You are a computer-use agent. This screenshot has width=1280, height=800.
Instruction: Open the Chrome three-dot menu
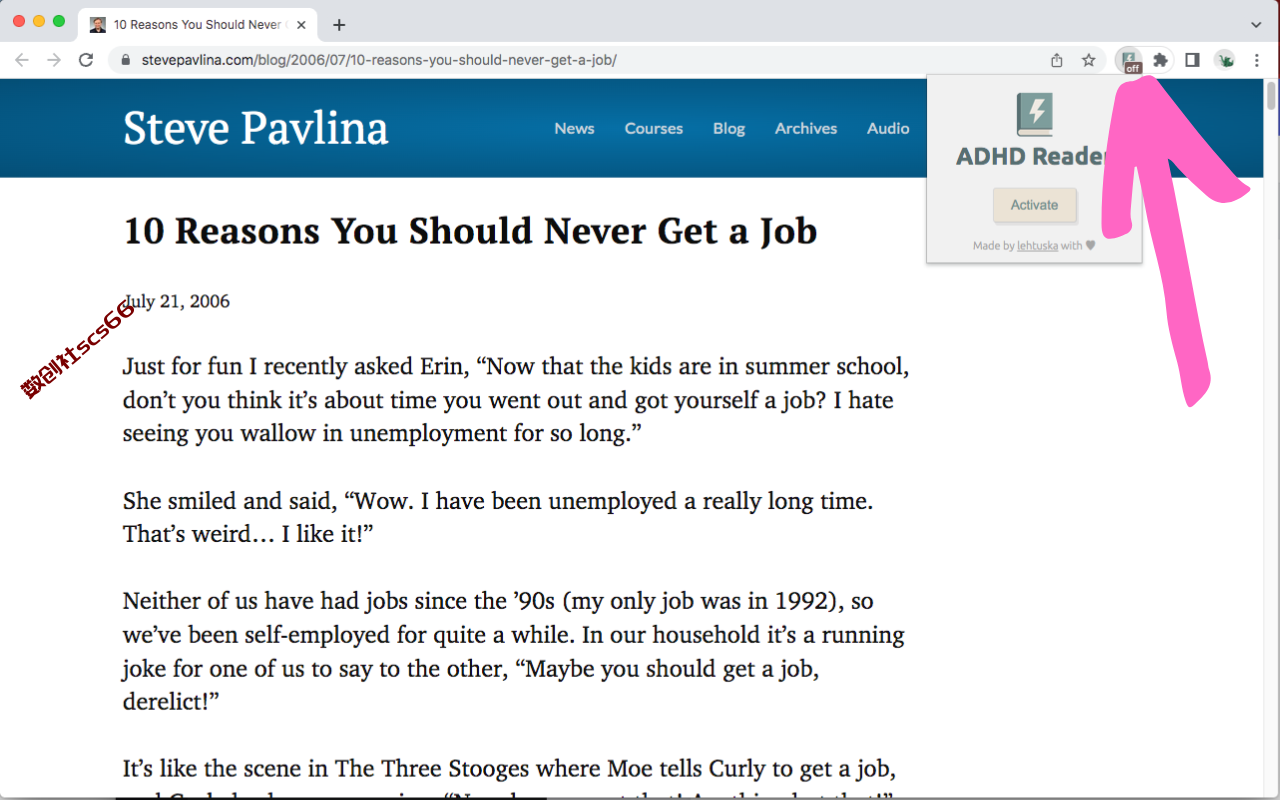pos(1257,60)
